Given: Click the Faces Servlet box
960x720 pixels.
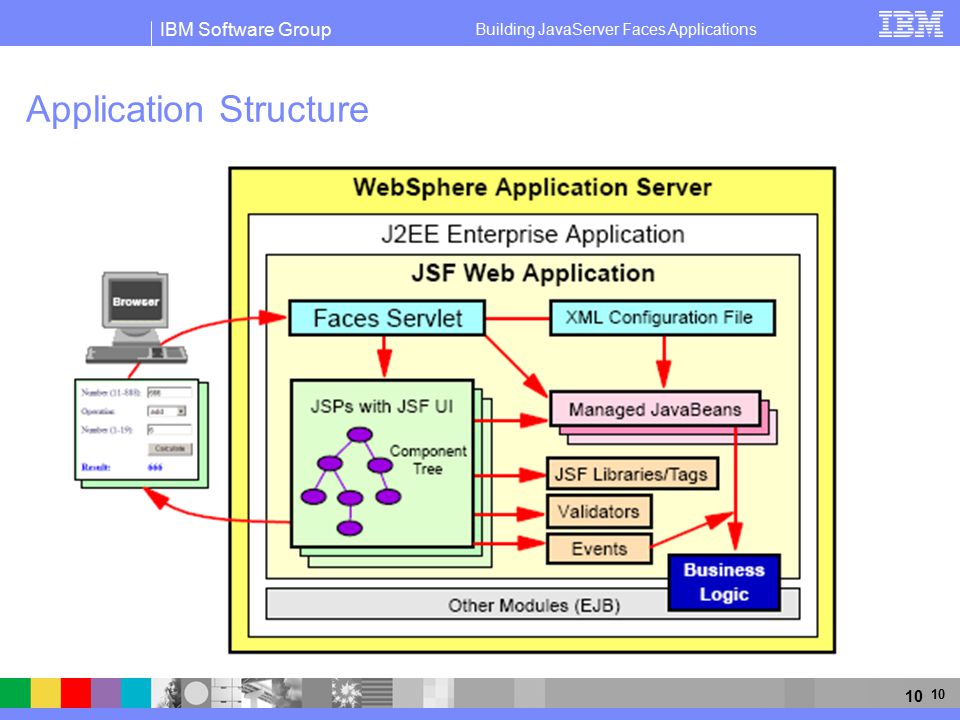Looking at the screenshot, I should (387, 318).
